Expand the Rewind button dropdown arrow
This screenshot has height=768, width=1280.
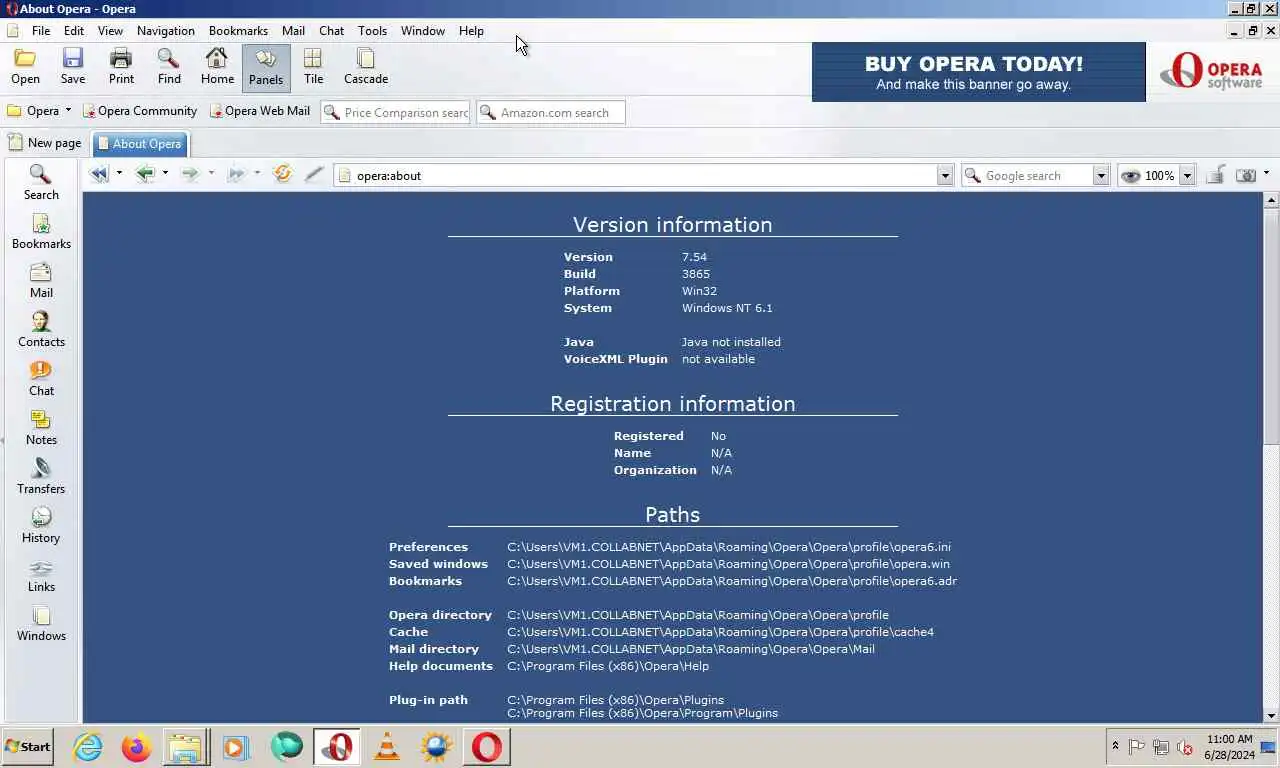point(119,174)
